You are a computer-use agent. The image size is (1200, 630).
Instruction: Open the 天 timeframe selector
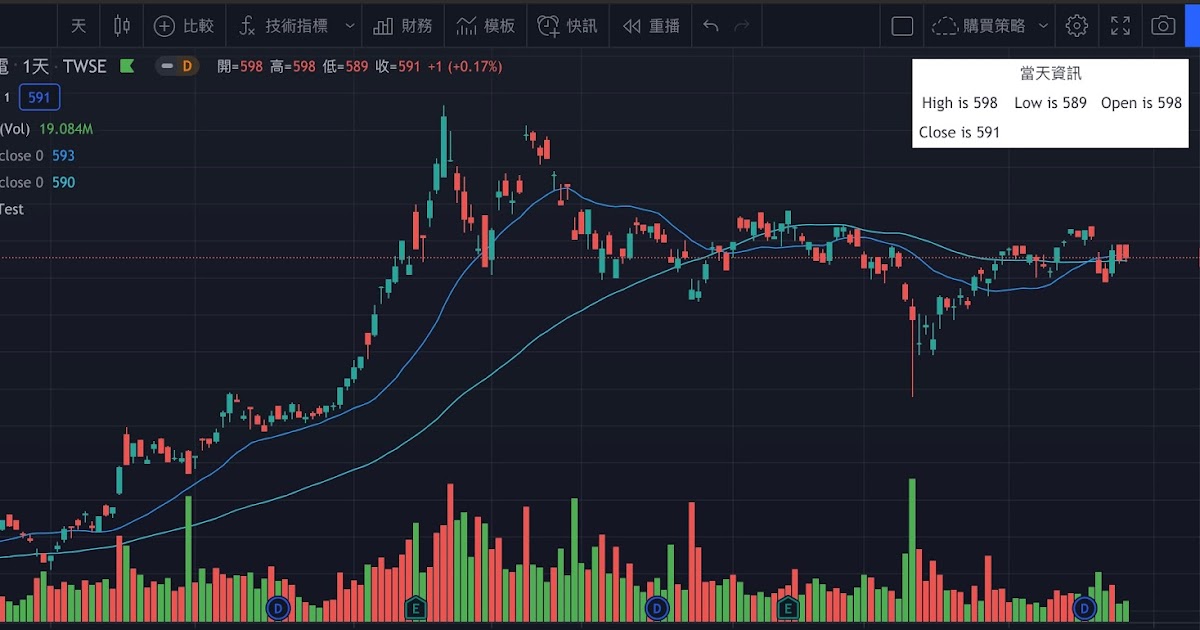click(78, 25)
